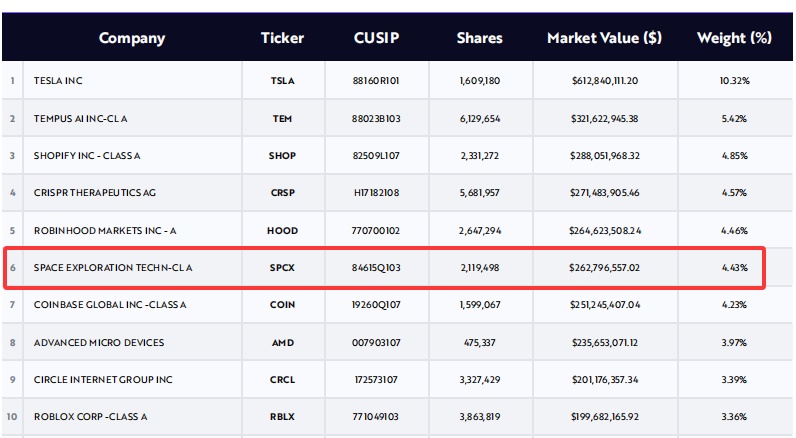
Task: Click the 10.32% weight cell
Action: (x=735, y=81)
